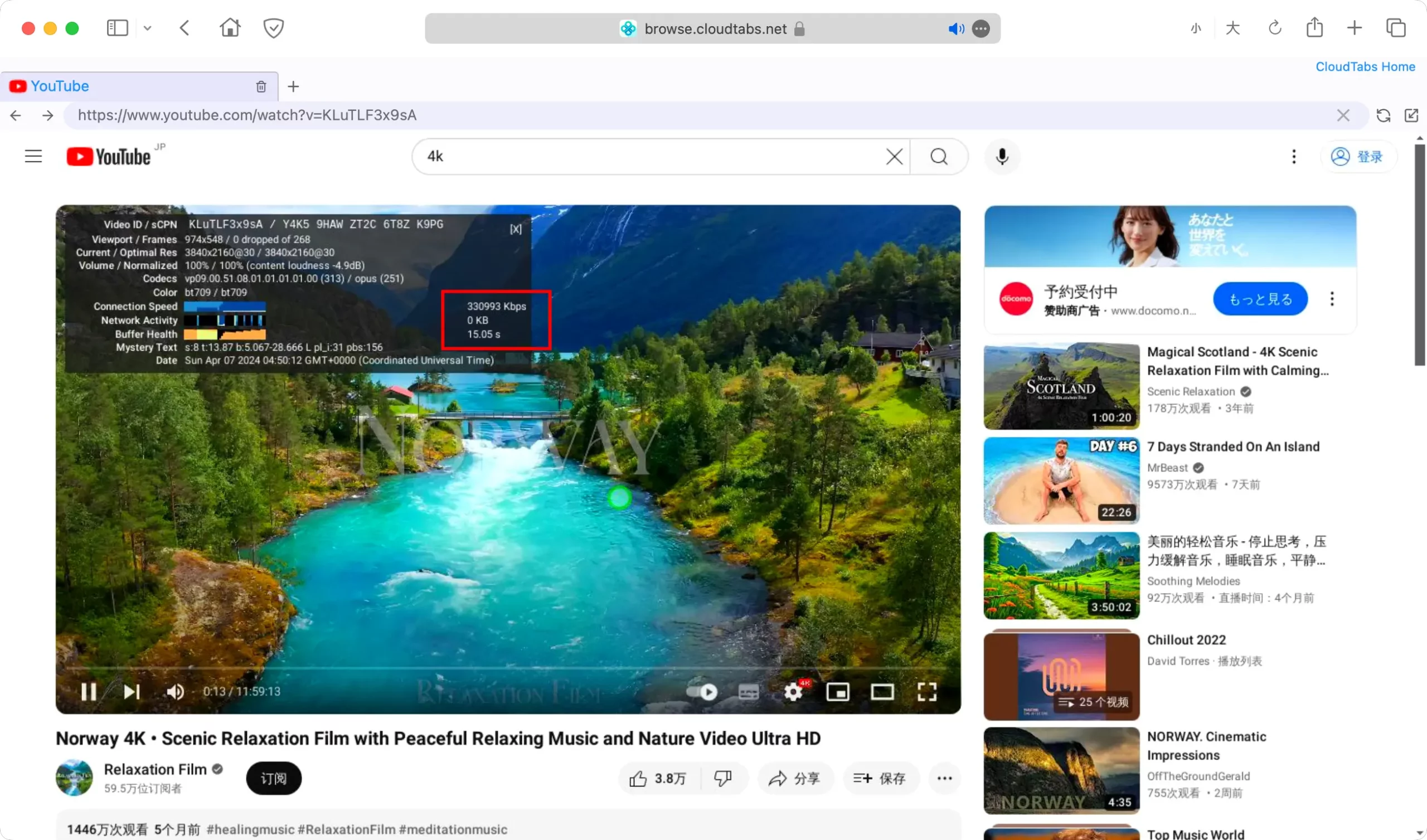Reload the page in Safari toolbar
1427x840 pixels.
pos(1275,28)
